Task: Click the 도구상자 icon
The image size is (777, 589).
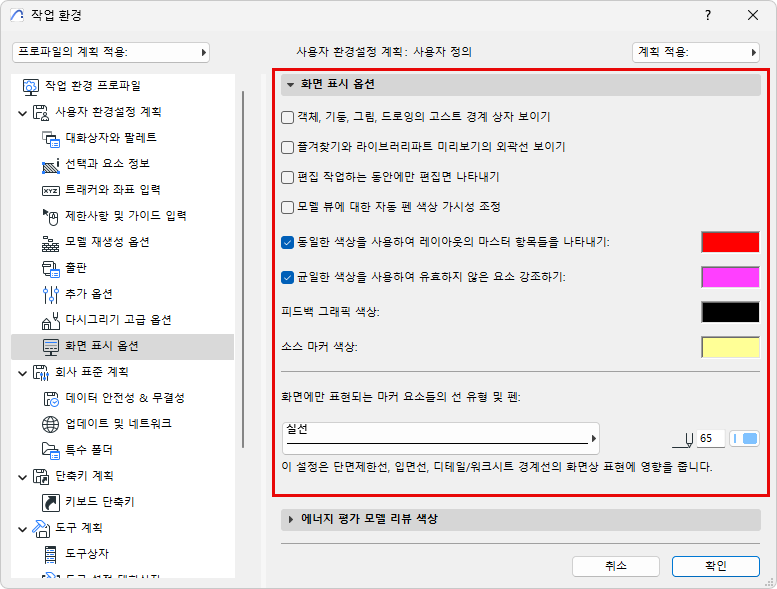Action: (x=51, y=554)
